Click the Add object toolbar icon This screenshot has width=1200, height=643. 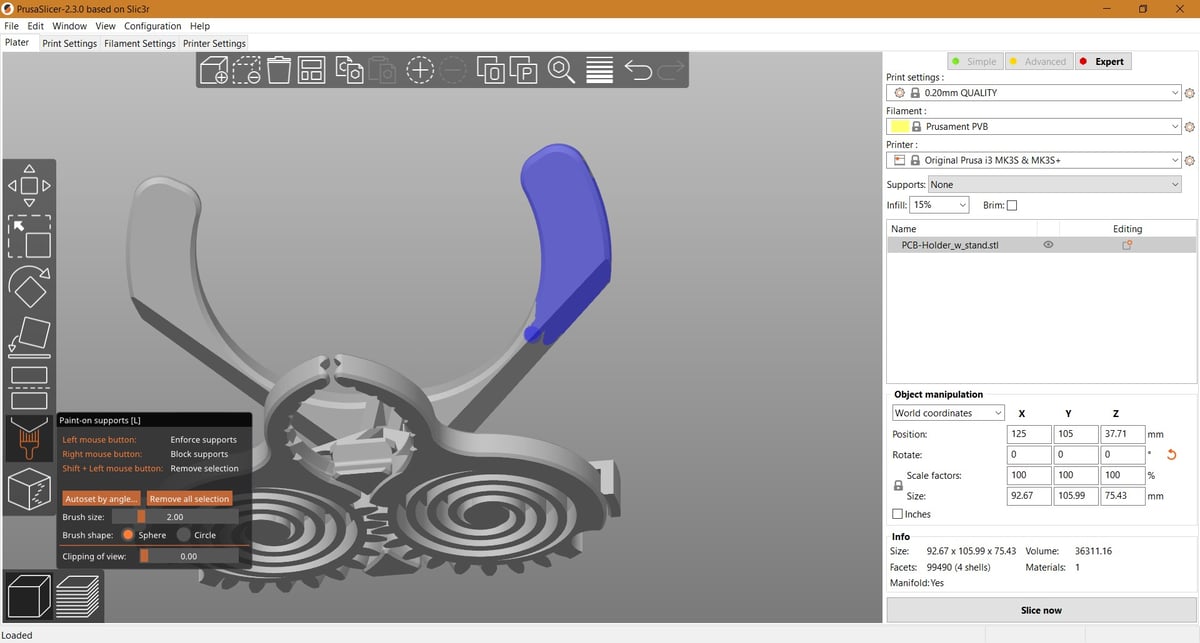[x=214, y=70]
